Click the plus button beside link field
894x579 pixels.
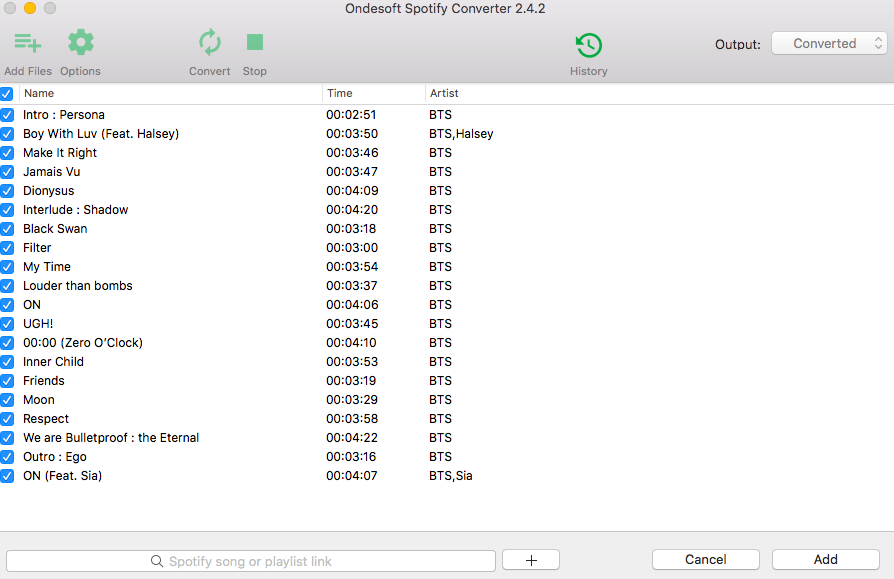[531, 560]
